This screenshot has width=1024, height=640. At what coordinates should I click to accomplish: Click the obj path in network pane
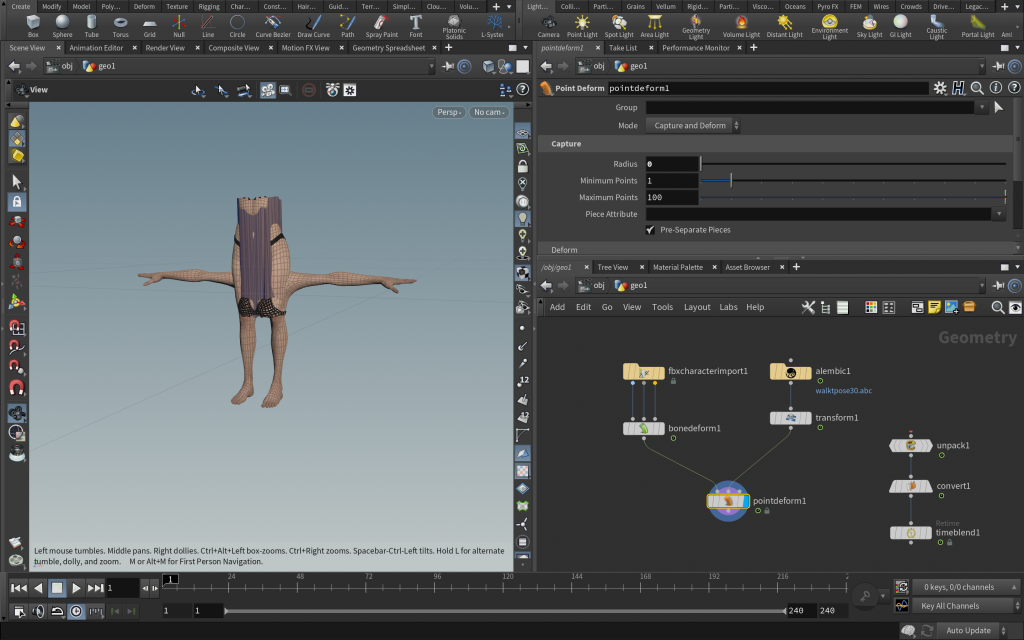[x=592, y=285]
